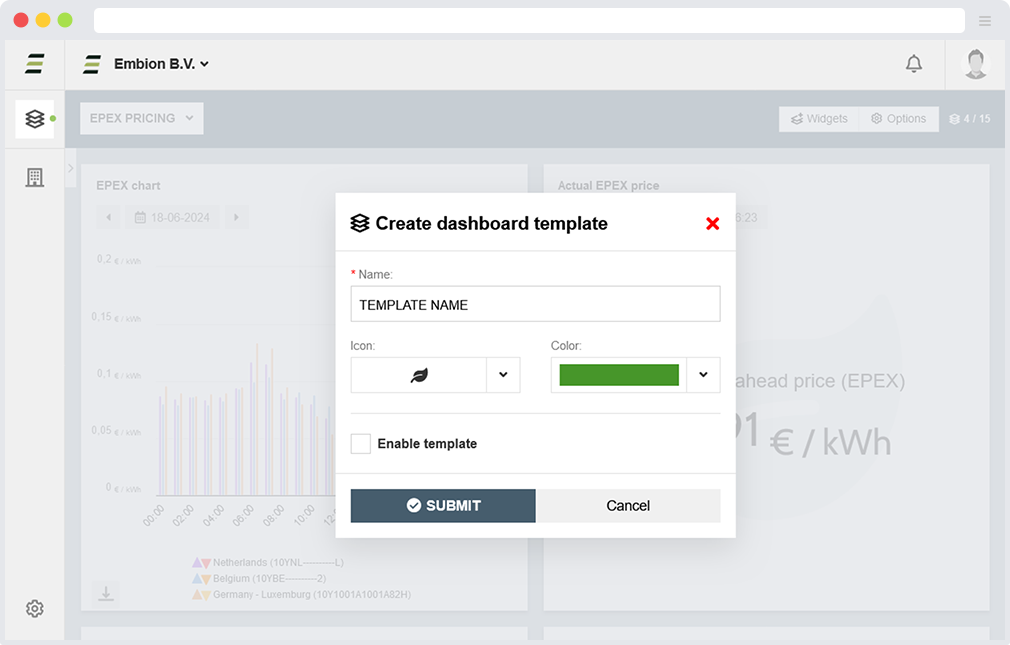The width and height of the screenshot is (1010, 645).
Task: Open the buildings icon in sidebar
Action: 35,178
